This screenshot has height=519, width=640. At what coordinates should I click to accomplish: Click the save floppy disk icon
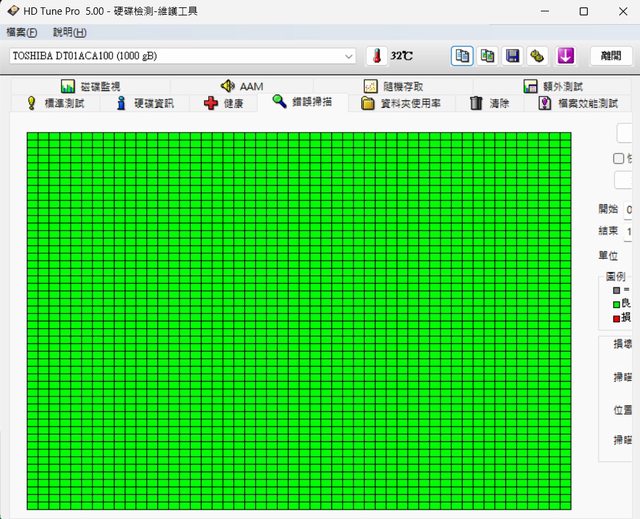click(x=512, y=56)
